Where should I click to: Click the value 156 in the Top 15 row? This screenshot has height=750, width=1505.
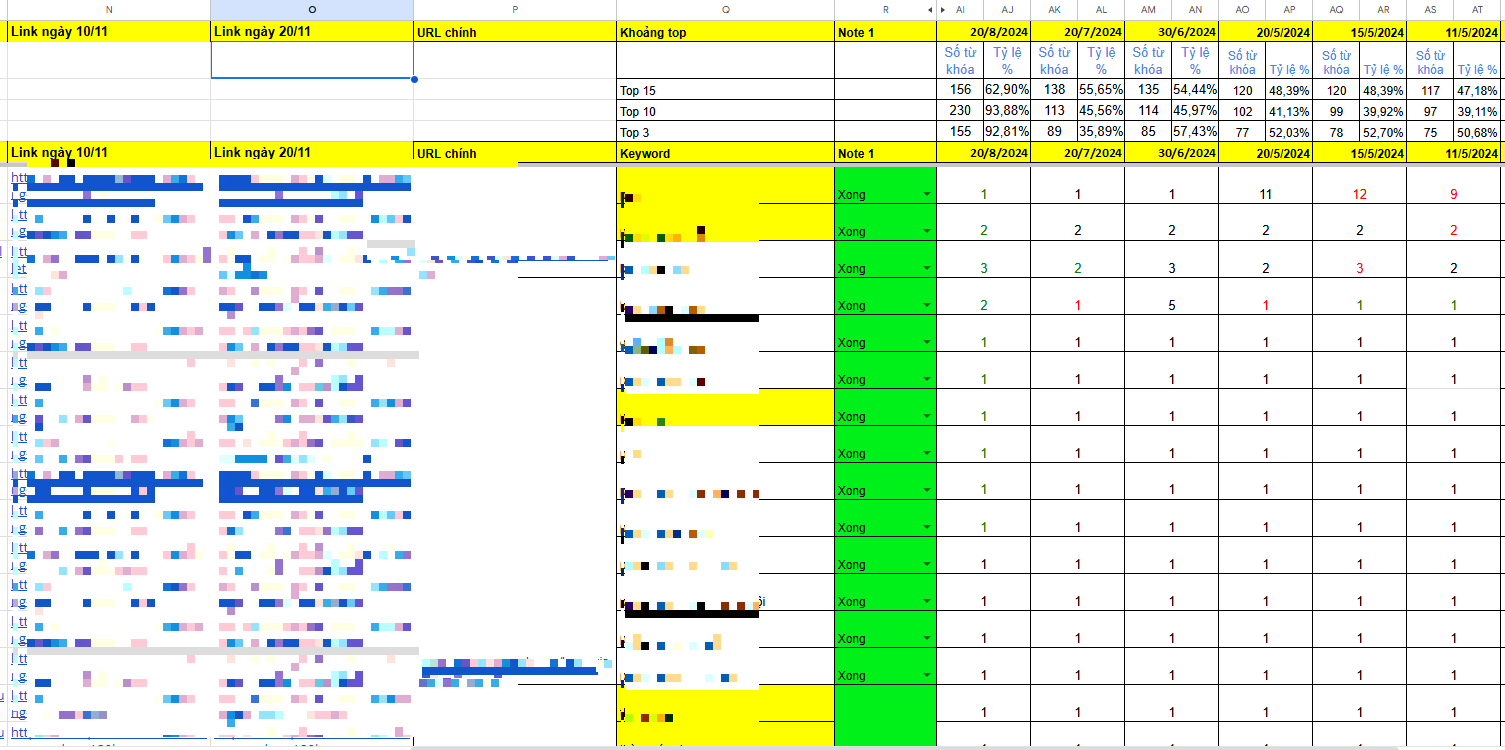point(960,90)
